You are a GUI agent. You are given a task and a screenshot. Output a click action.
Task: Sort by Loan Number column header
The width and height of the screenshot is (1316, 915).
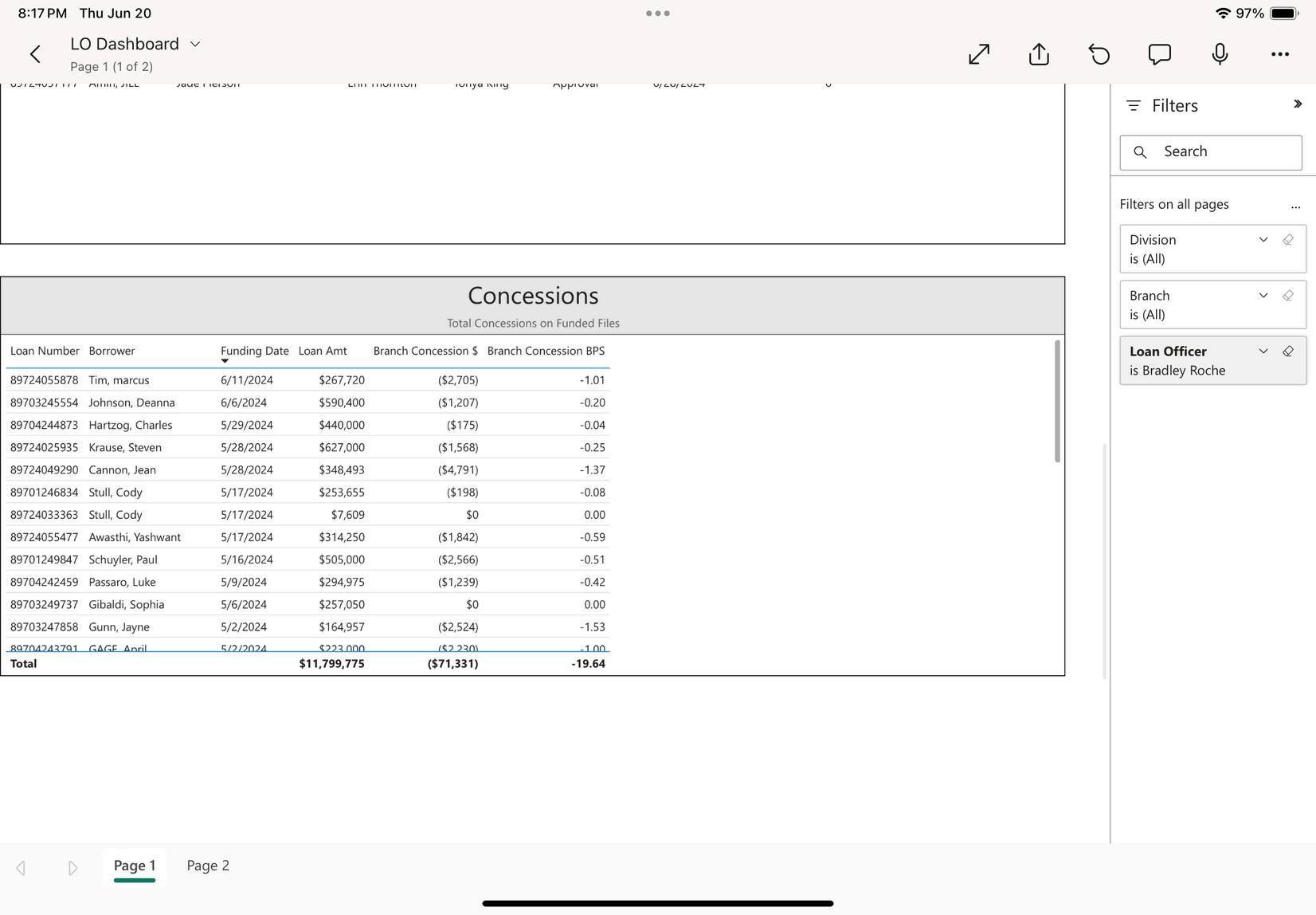coord(45,351)
